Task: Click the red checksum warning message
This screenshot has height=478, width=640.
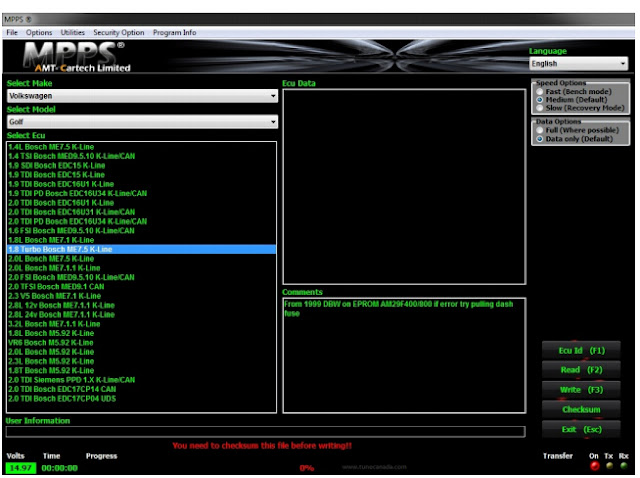Action: [x=262, y=446]
